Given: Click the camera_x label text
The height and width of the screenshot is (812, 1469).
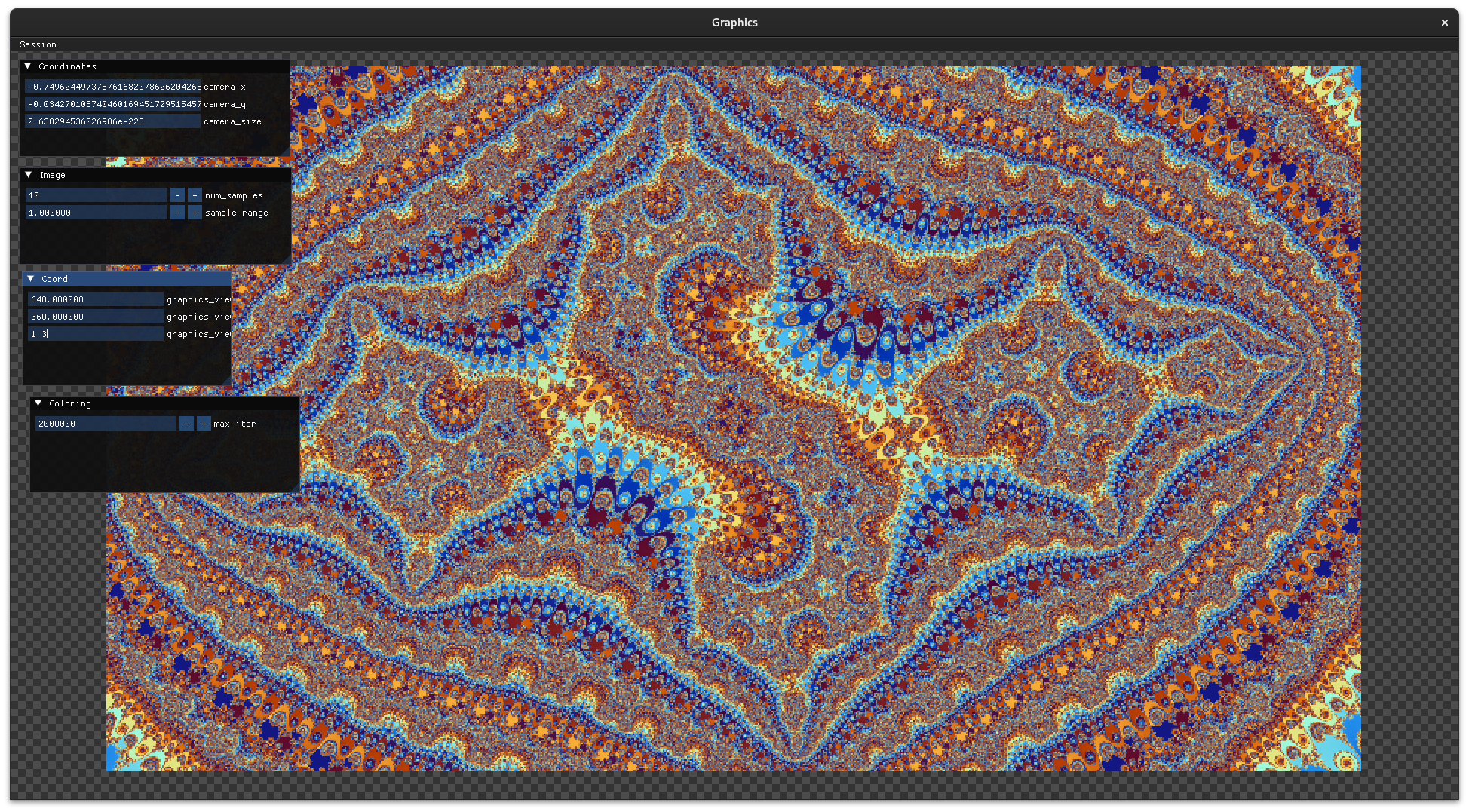Looking at the screenshot, I should 225,87.
